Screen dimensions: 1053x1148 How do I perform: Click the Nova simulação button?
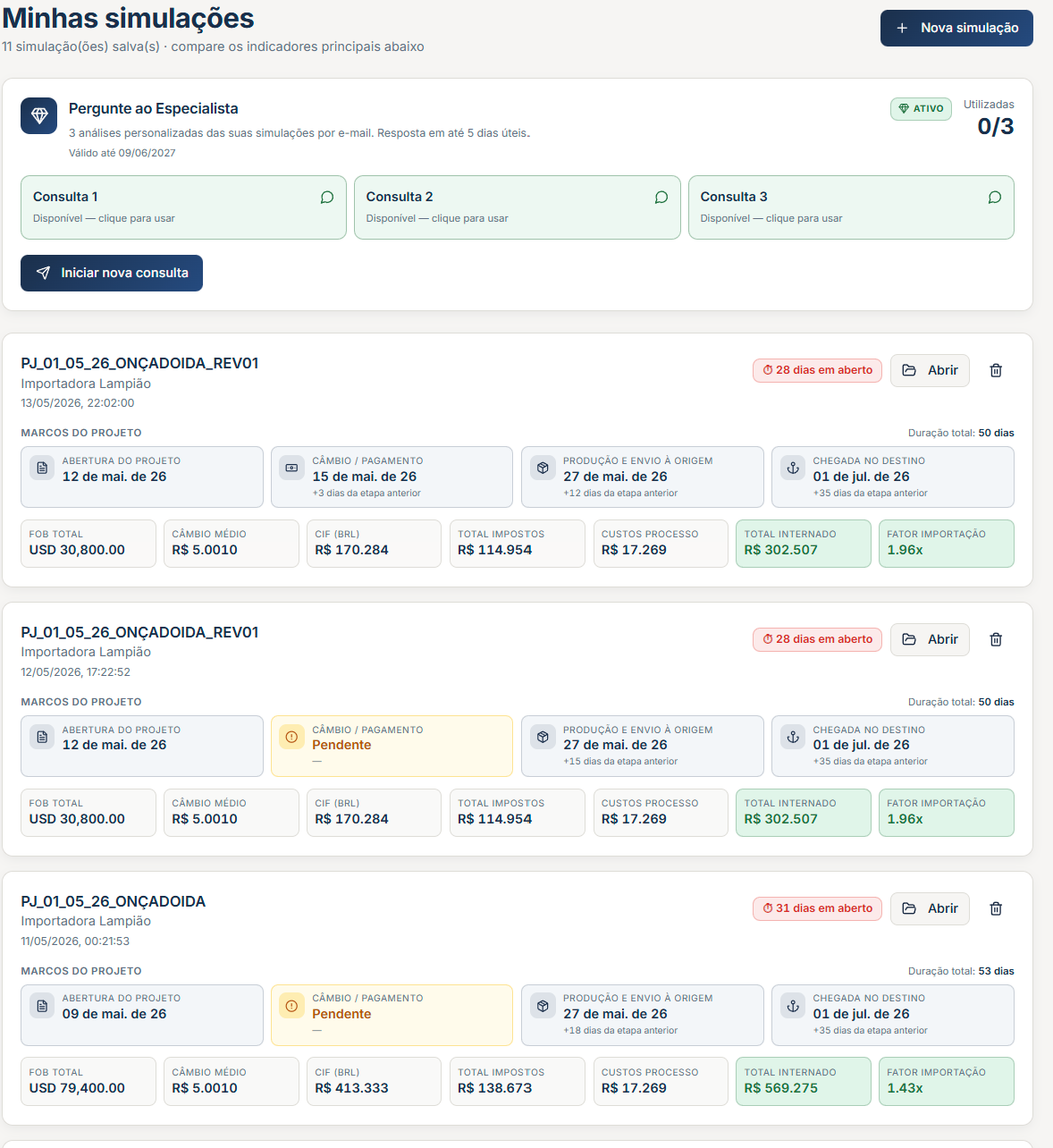[956, 28]
